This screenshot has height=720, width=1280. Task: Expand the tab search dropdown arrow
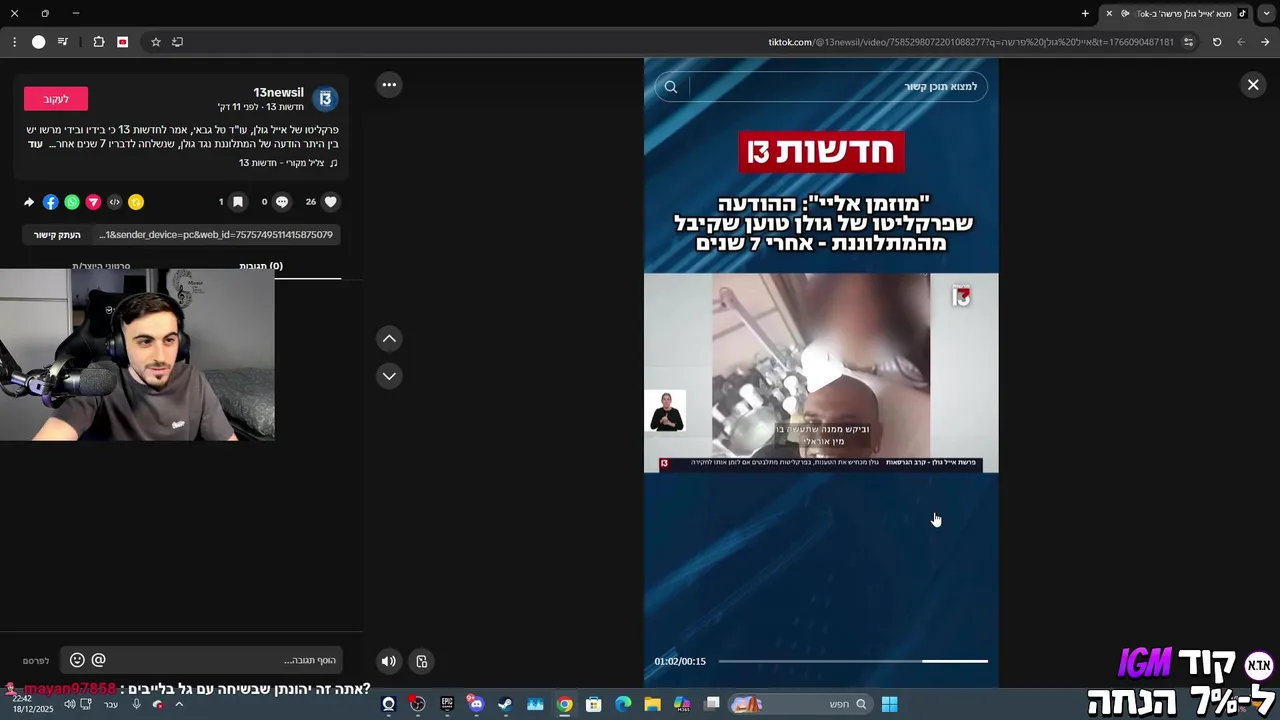[1266, 13]
